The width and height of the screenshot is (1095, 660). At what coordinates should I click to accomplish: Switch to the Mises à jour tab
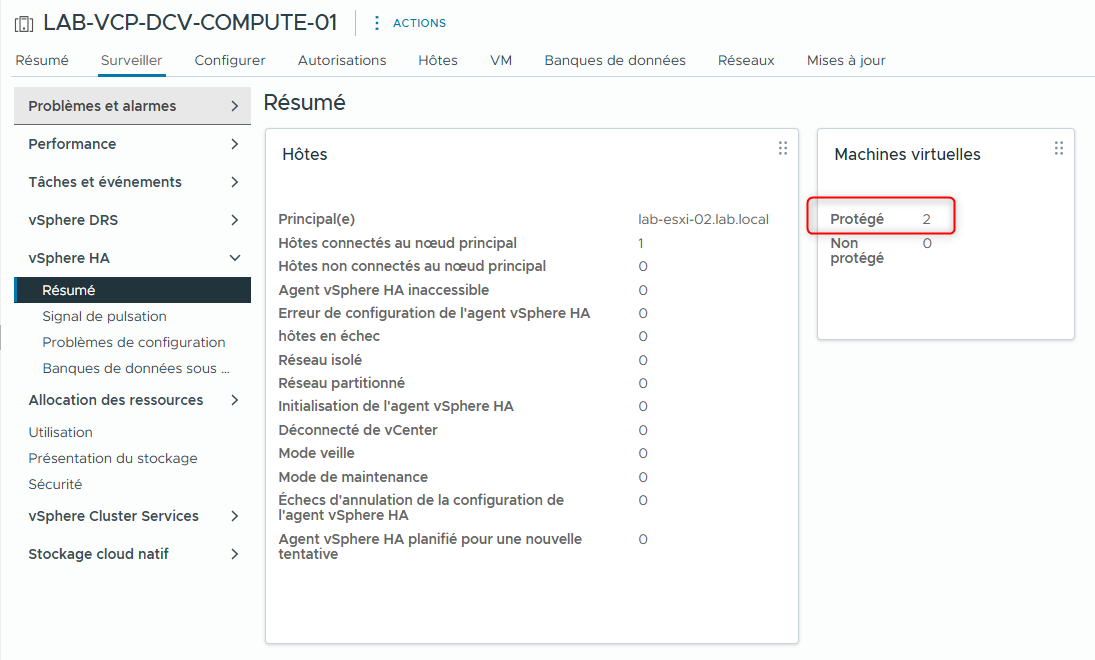click(x=846, y=60)
